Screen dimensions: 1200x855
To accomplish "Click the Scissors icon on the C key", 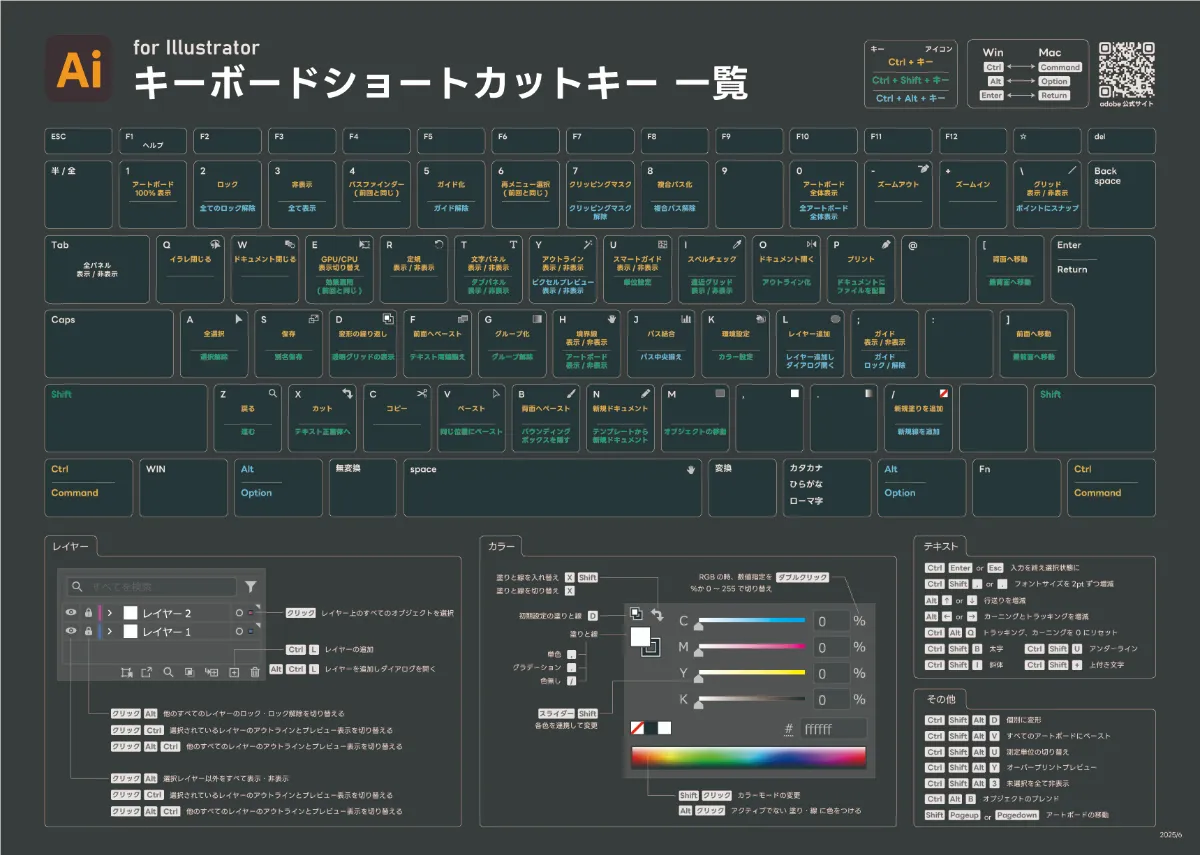I will (422, 393).
